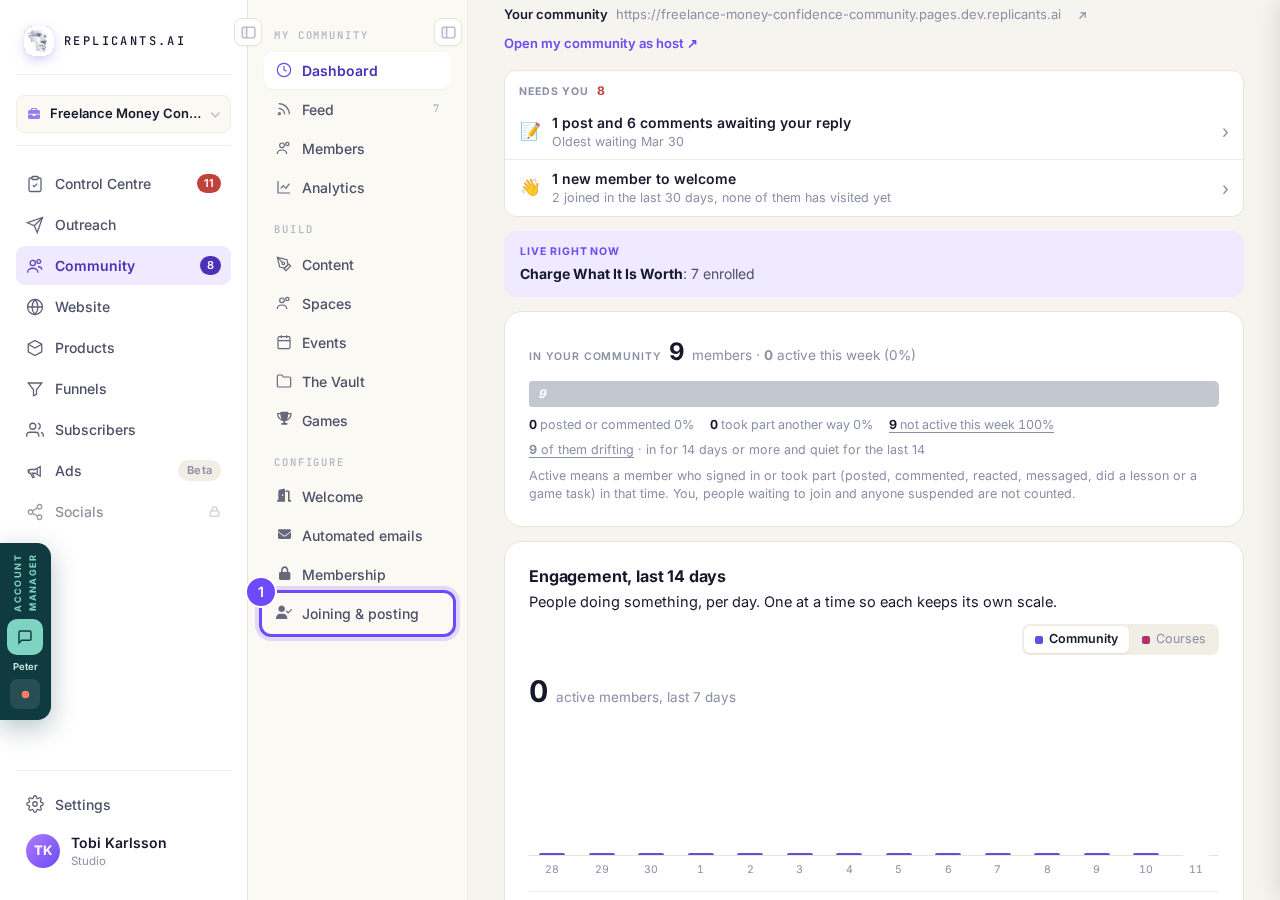Screen dimensions: 1280x900
Task: Click the community URL text
Action: point(838,15)
